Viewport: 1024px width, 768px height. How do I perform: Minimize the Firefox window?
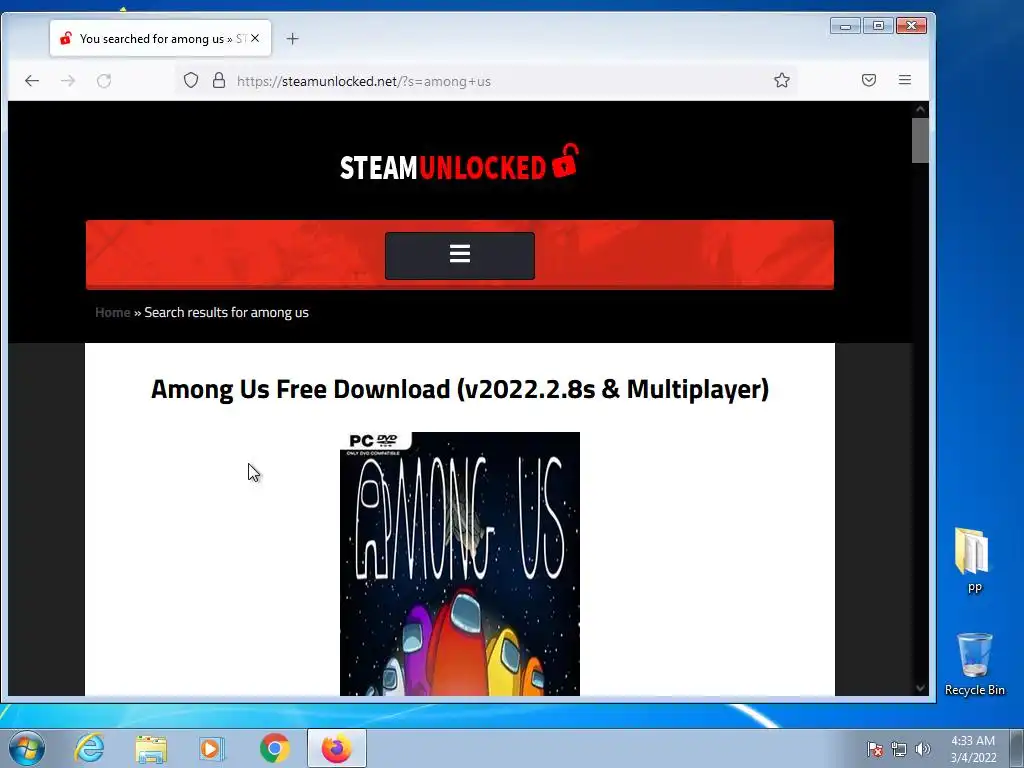(845, 26)
